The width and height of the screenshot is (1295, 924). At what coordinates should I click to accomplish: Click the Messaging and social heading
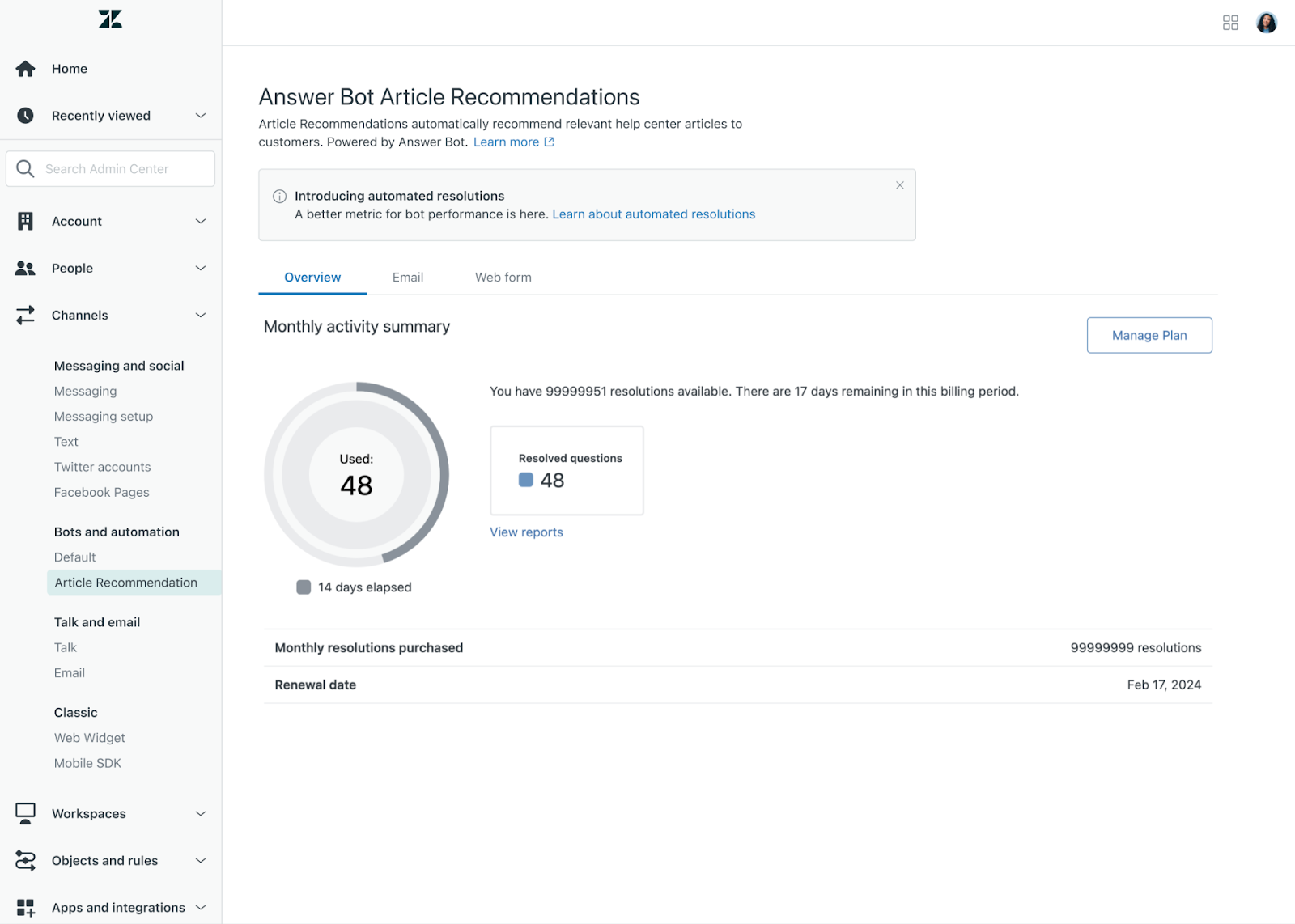[x=119, y=366]
